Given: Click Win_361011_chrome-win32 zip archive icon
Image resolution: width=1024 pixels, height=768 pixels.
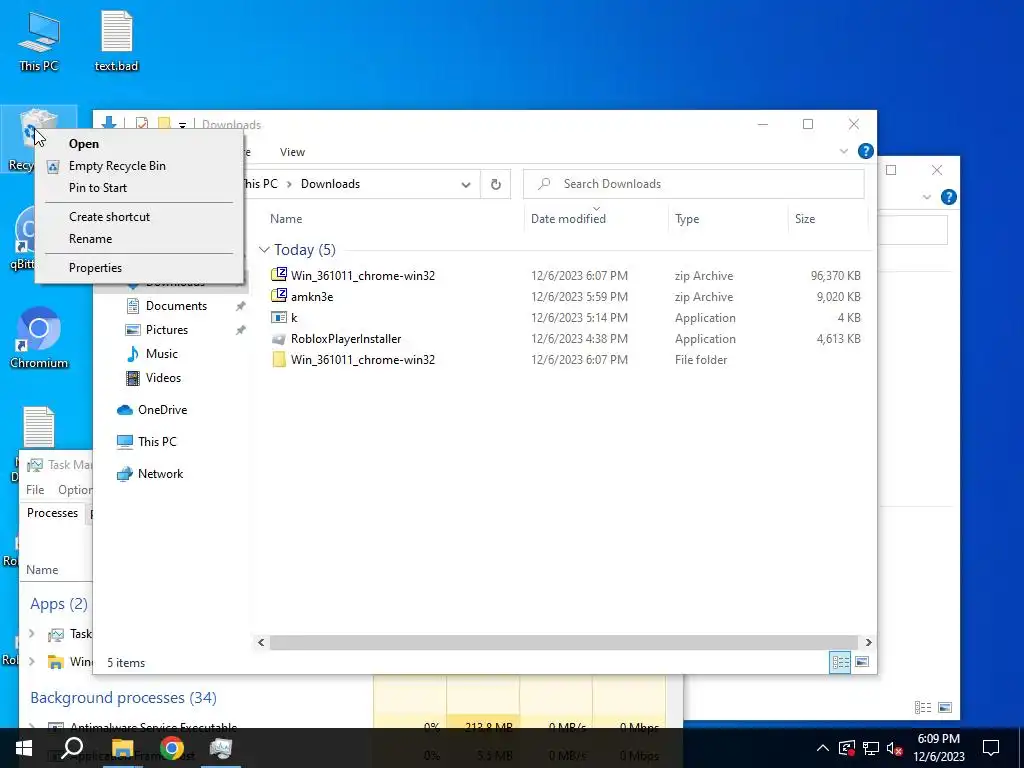Looking at the screenshot, I should (279, 275).
